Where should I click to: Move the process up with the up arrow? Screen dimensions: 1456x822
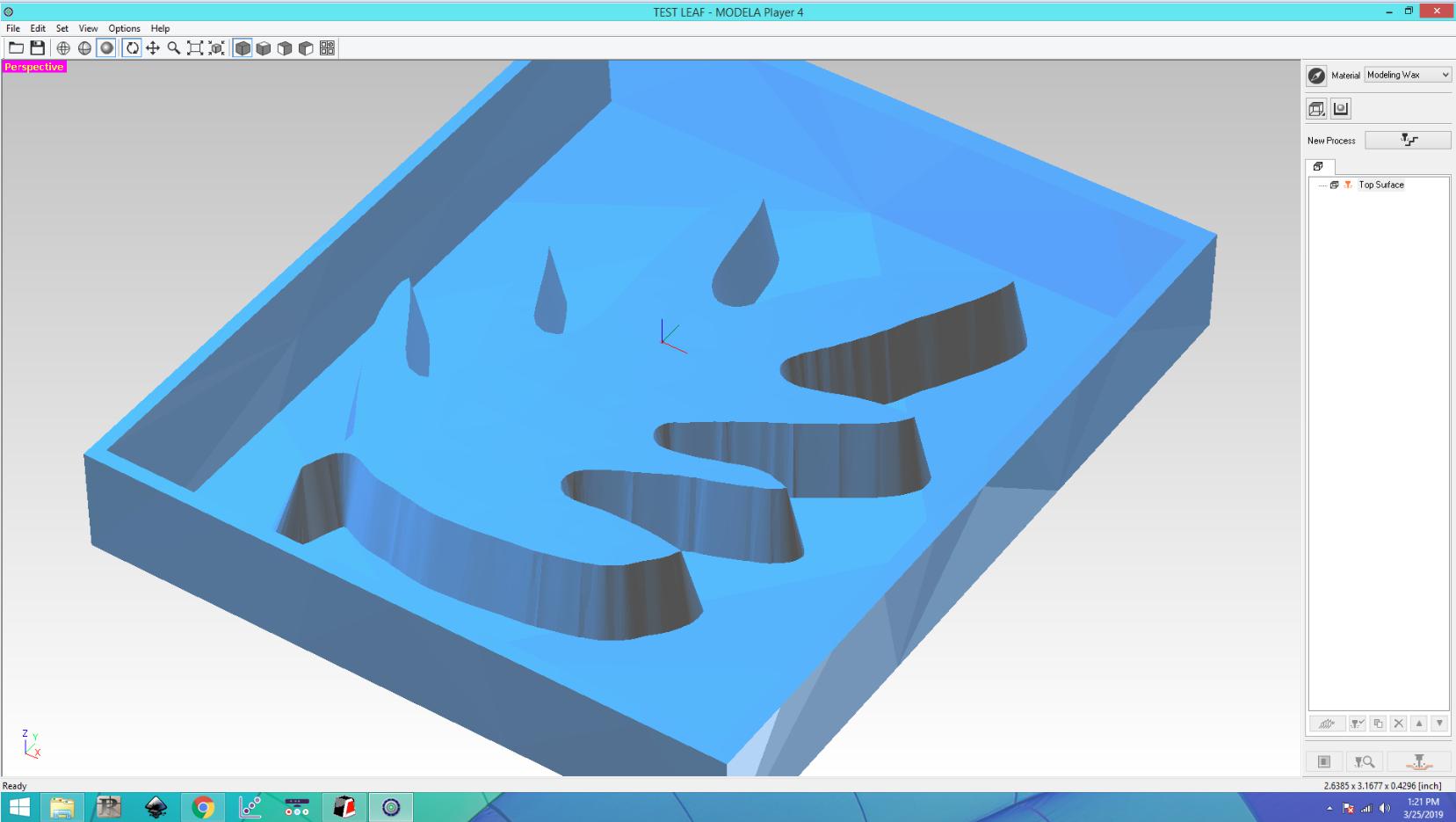tap(1419, 724)
